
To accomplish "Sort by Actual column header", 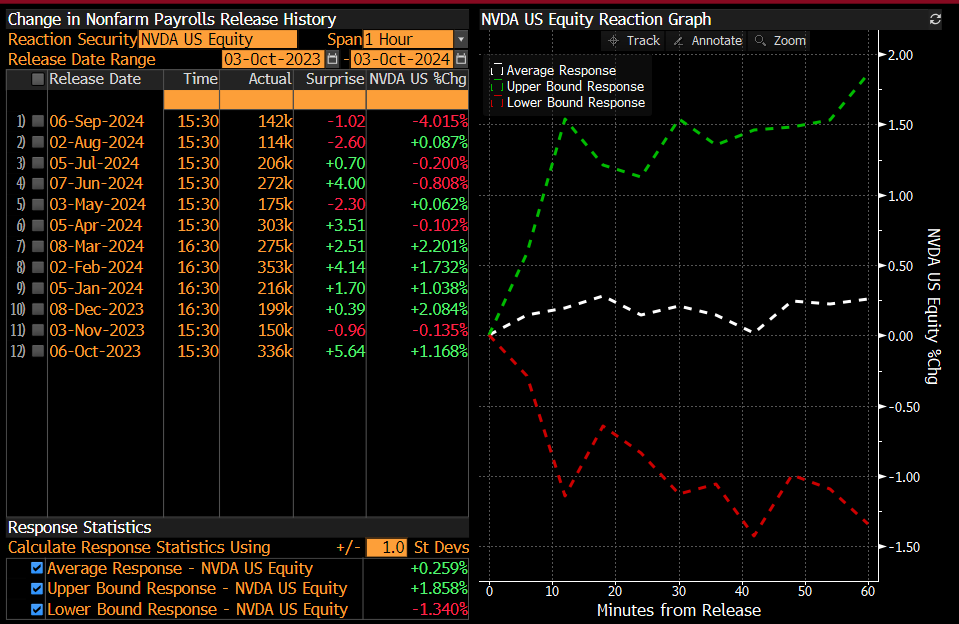I will click(x=270, y=79).
